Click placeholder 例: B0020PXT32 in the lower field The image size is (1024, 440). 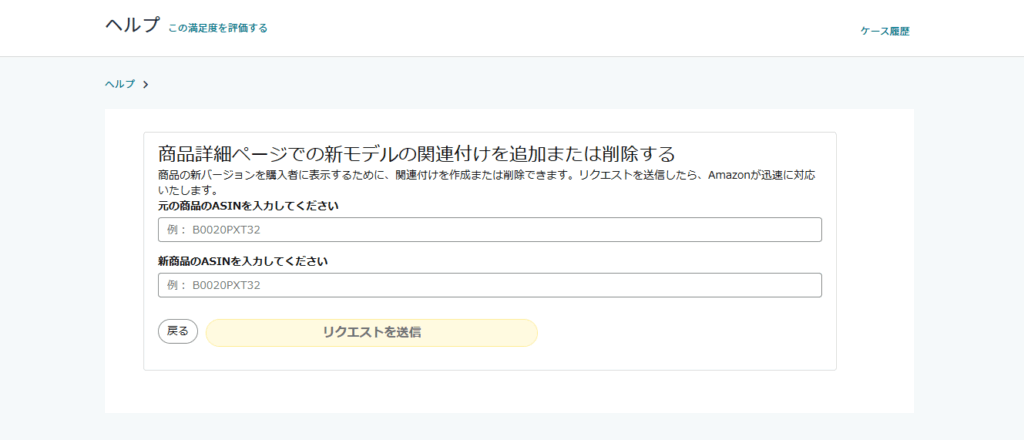point(214,285)
